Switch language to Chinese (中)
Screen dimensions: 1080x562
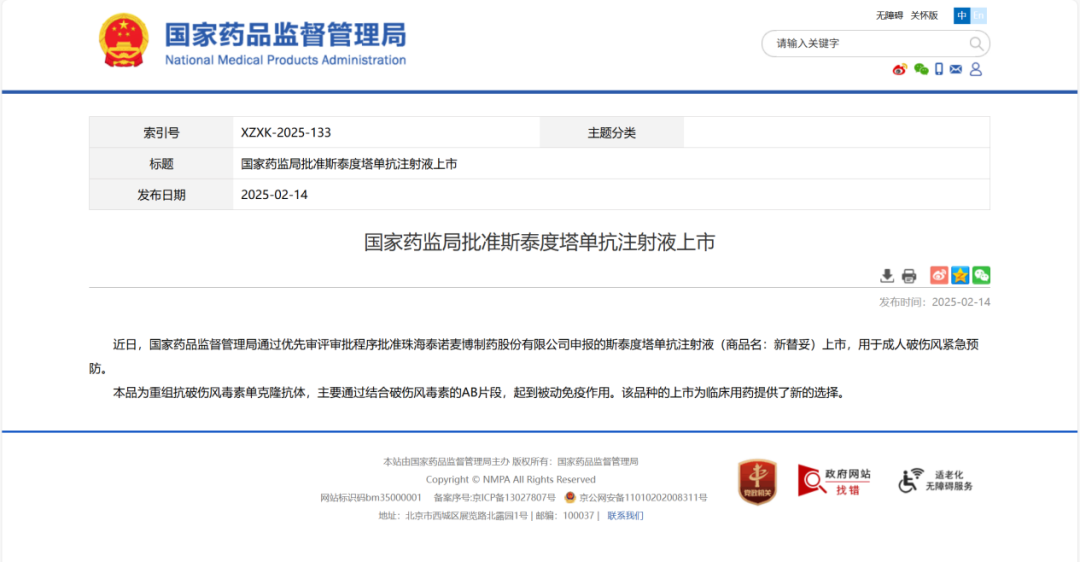[962, 15]
